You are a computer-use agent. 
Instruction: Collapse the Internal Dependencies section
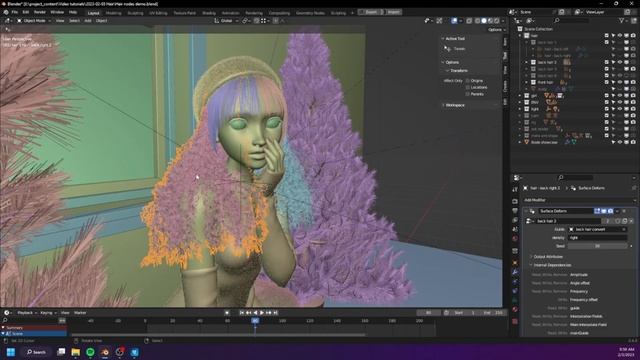coord(552,265)
